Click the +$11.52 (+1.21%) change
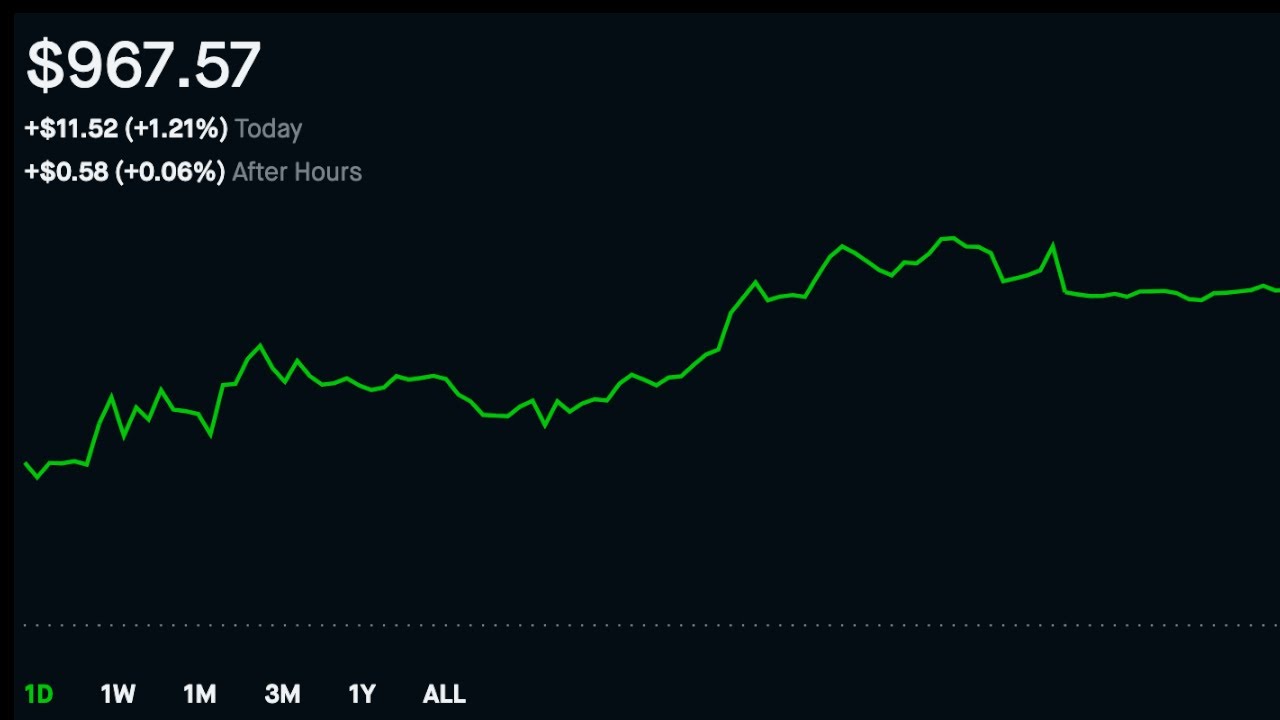This screenshot has width=1280, height=720. pos(126,129)
